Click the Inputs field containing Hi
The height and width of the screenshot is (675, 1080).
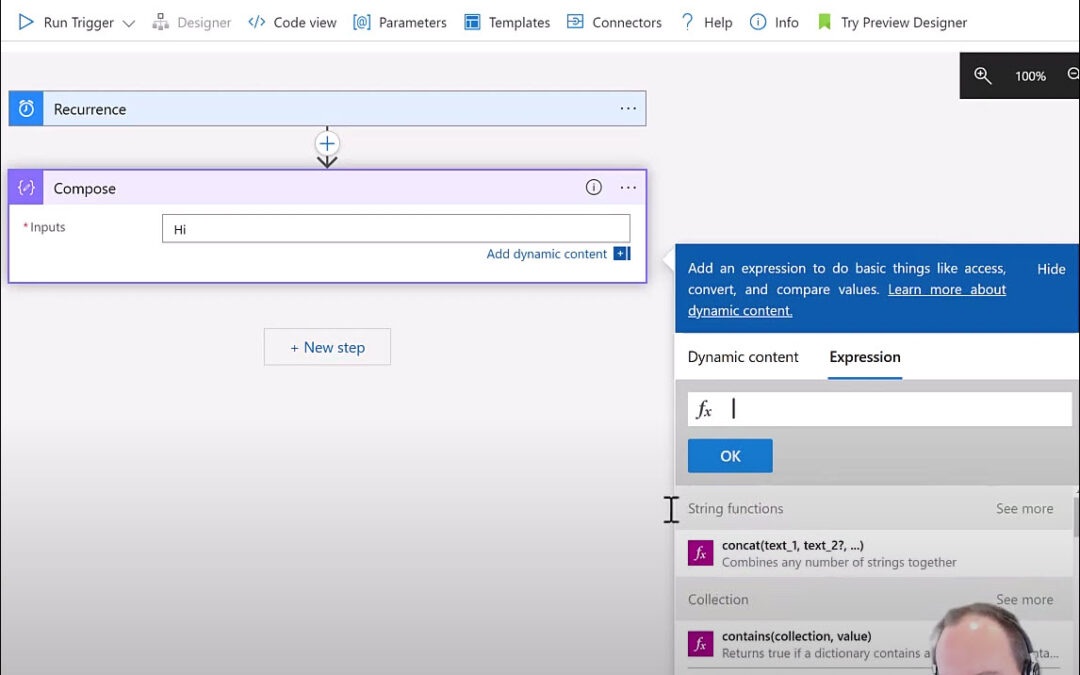pos(396,229)
